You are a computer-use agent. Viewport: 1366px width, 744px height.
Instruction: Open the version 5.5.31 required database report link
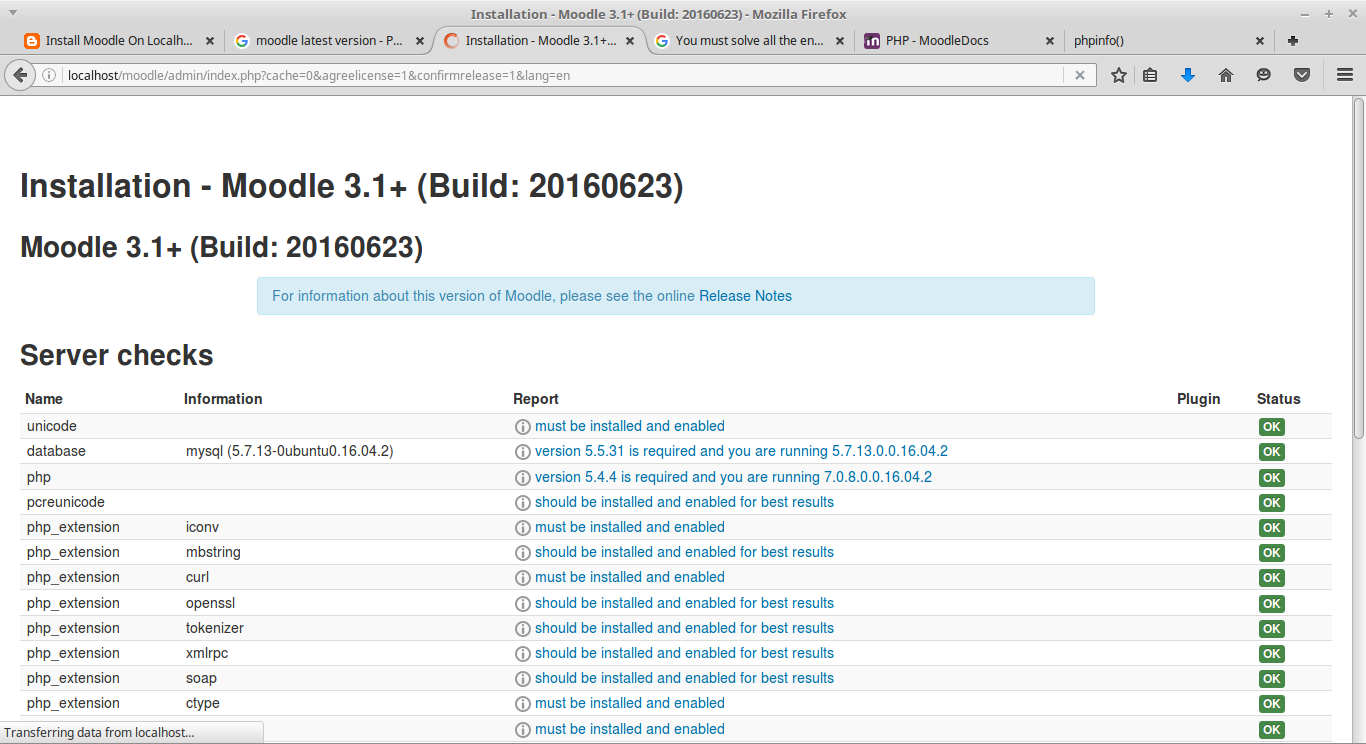741,452
